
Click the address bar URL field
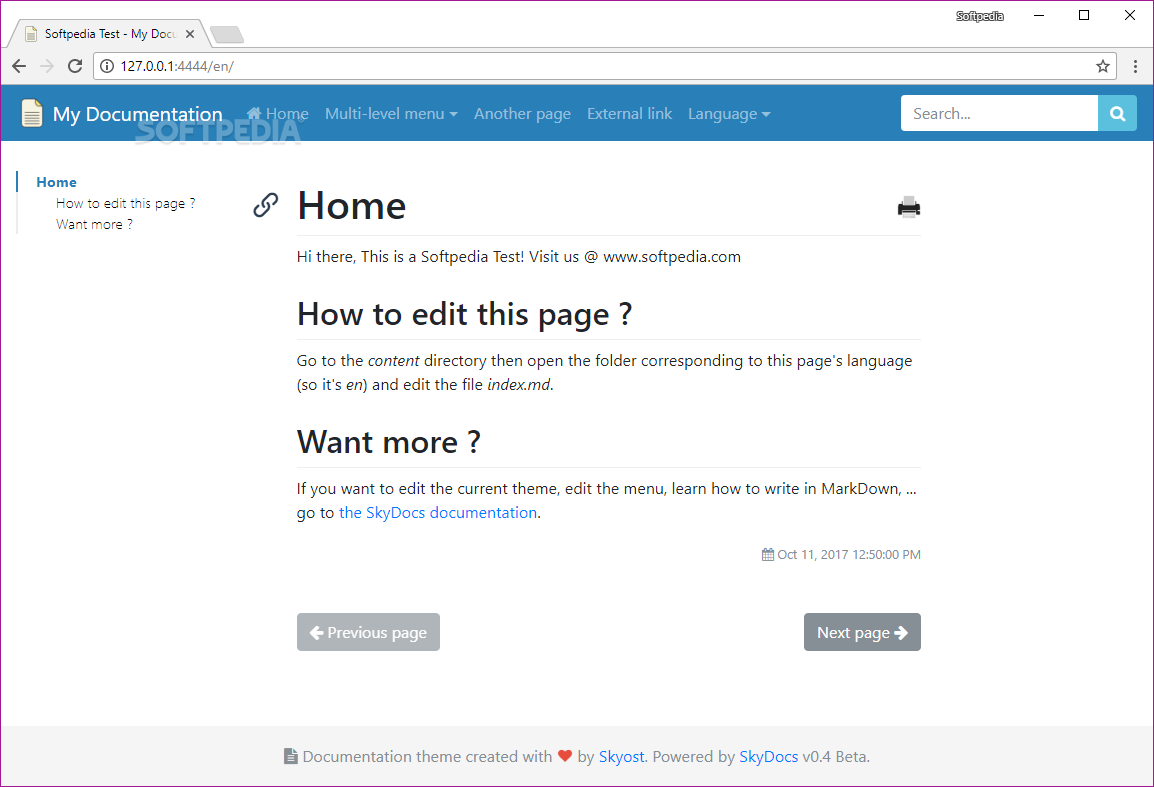[x=603, y=66]
